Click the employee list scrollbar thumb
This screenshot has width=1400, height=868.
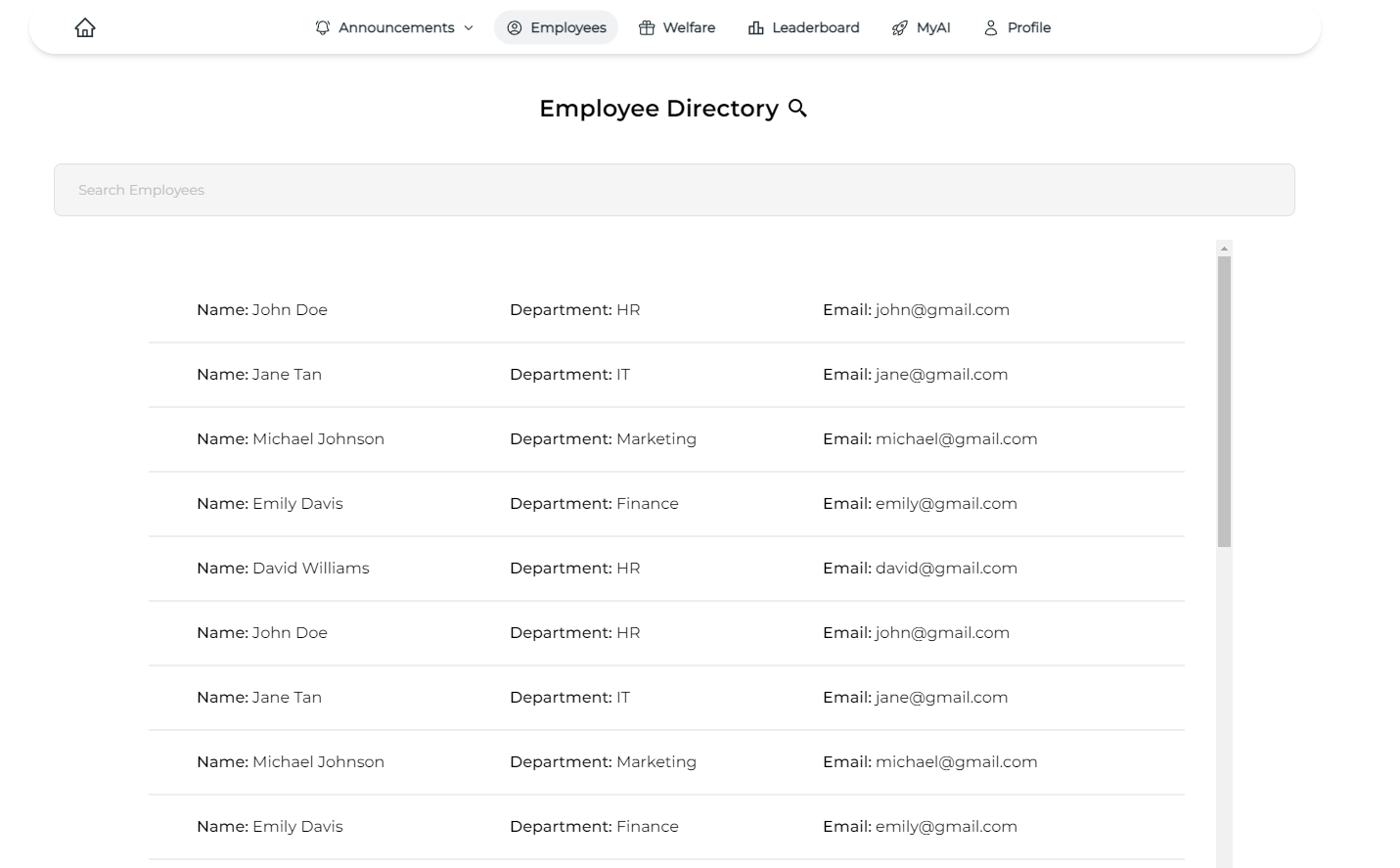[x=1224, y=401]
